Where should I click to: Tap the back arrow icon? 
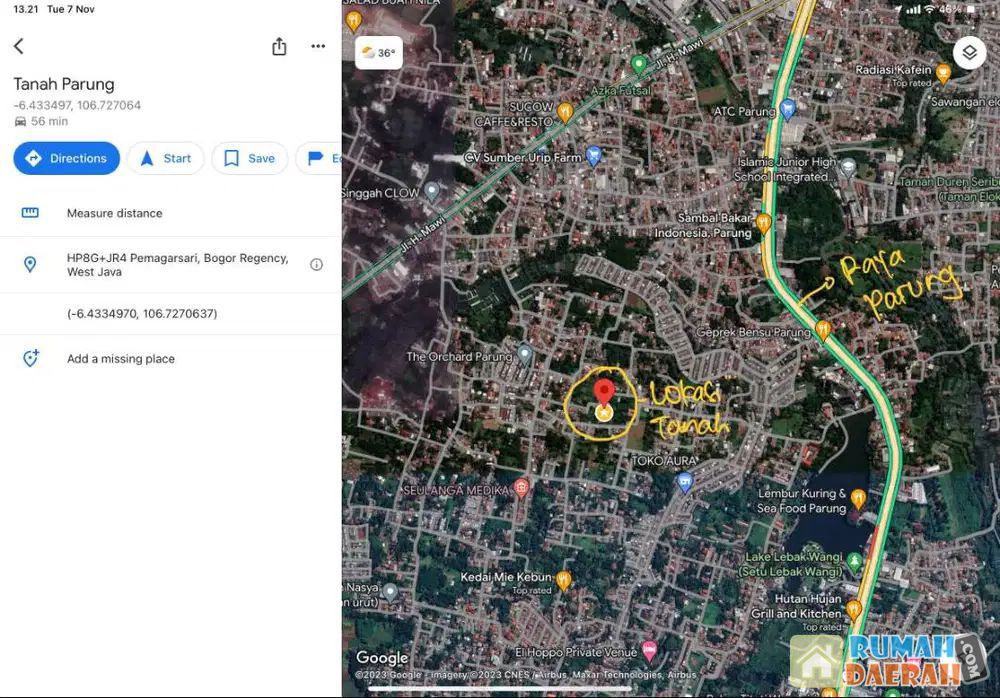(18, 46)
